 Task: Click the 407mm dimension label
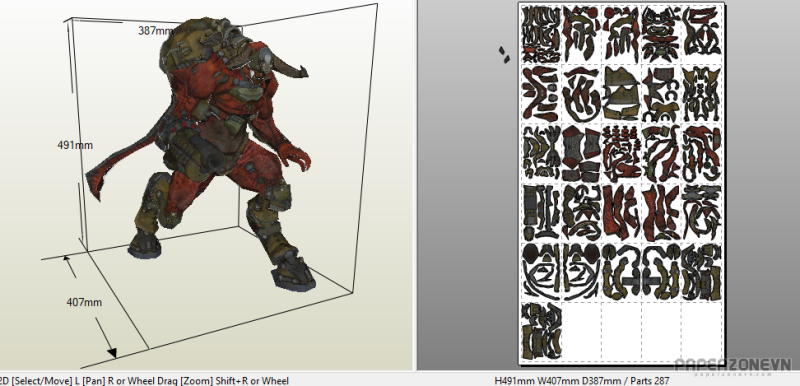(84, 302)
